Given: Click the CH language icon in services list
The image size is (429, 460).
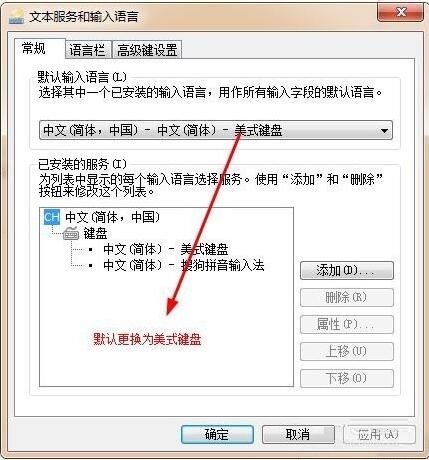Looking at the screenshot, I should coord(52,217).
